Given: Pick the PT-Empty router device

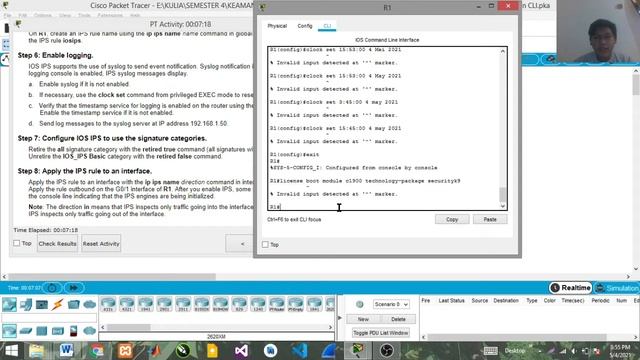Looking at the screenshot, I should (296, 304).
